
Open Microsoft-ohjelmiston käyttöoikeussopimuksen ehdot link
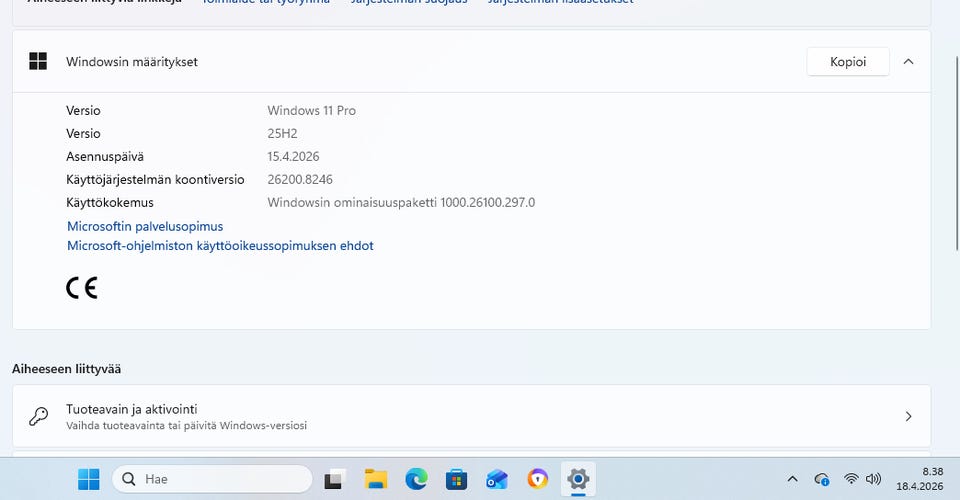(x=220, y=246)
